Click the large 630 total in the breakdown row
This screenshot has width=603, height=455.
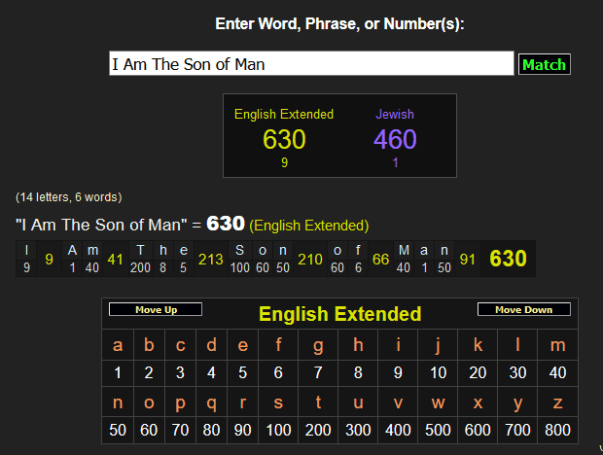pos(508,259)
